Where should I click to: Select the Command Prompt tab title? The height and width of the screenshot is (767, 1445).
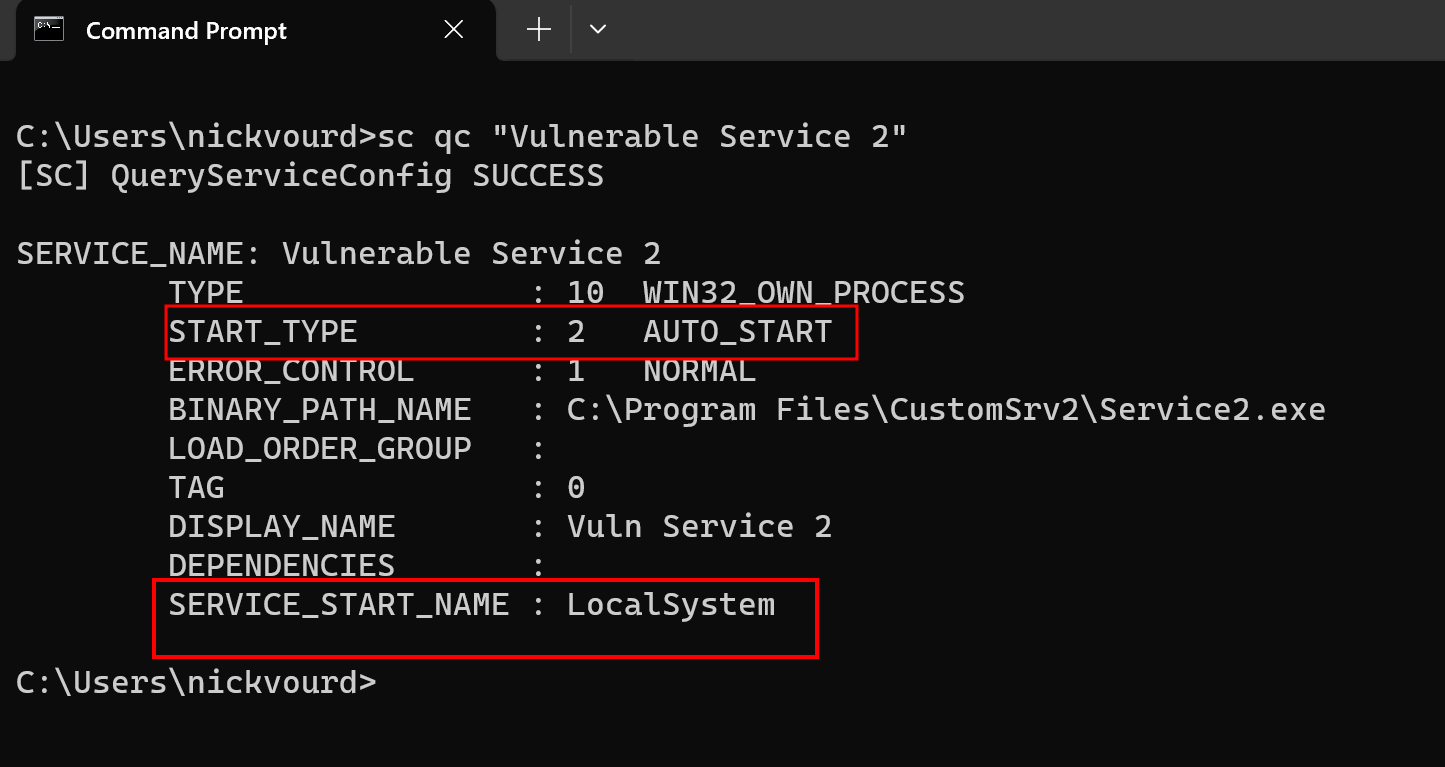pos(186,31)
